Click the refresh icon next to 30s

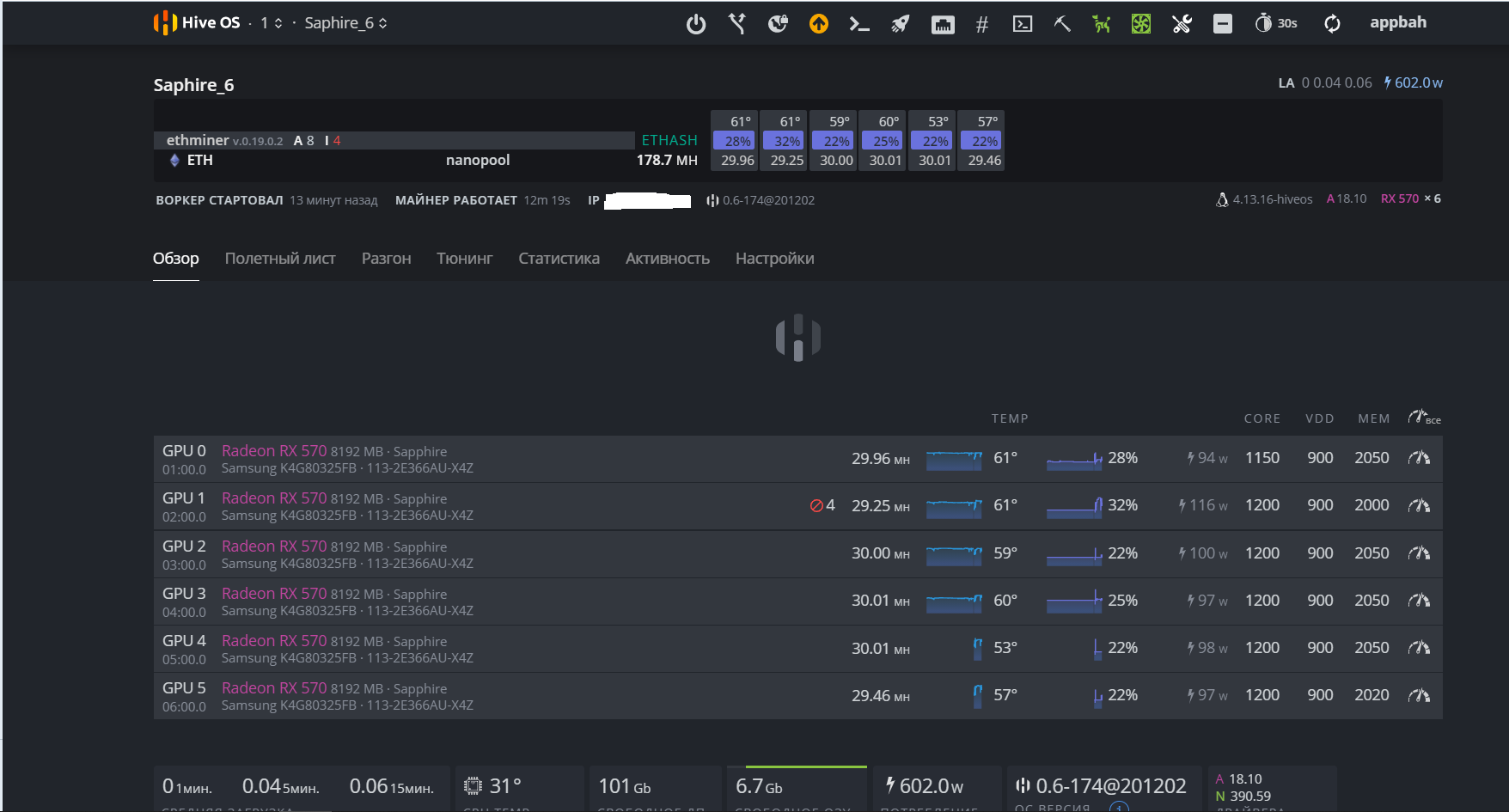[x=1332, y=24]
